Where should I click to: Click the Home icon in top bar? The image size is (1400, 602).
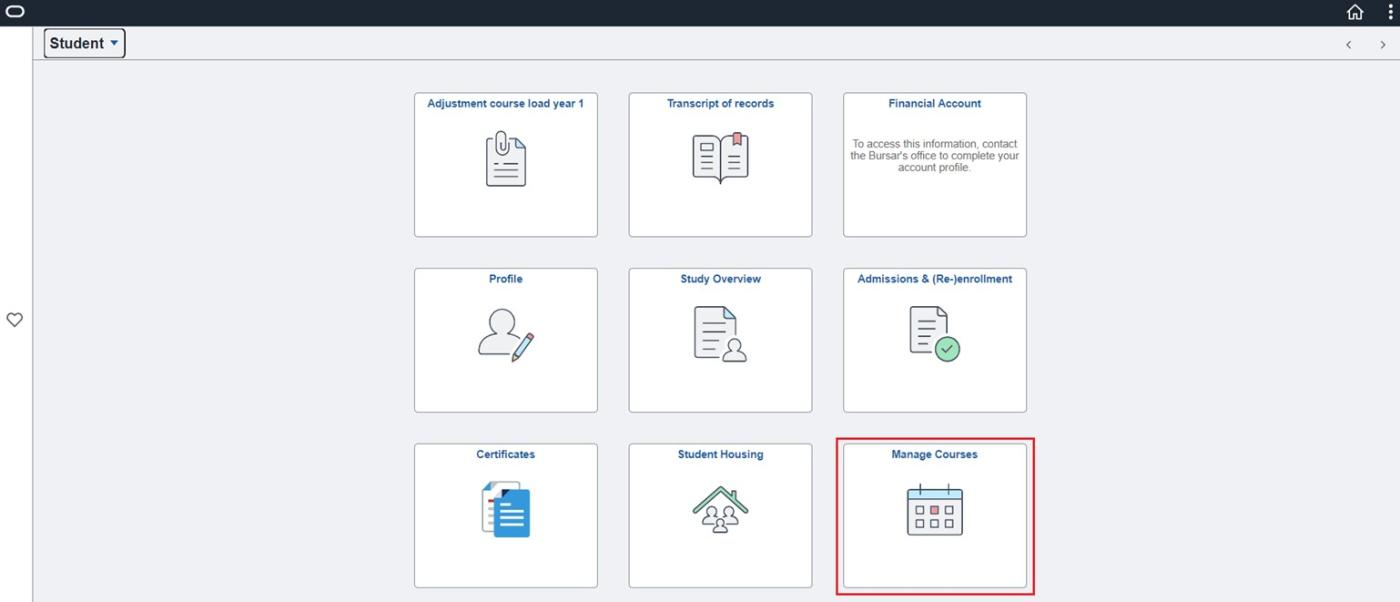(x=1355, y=12)
